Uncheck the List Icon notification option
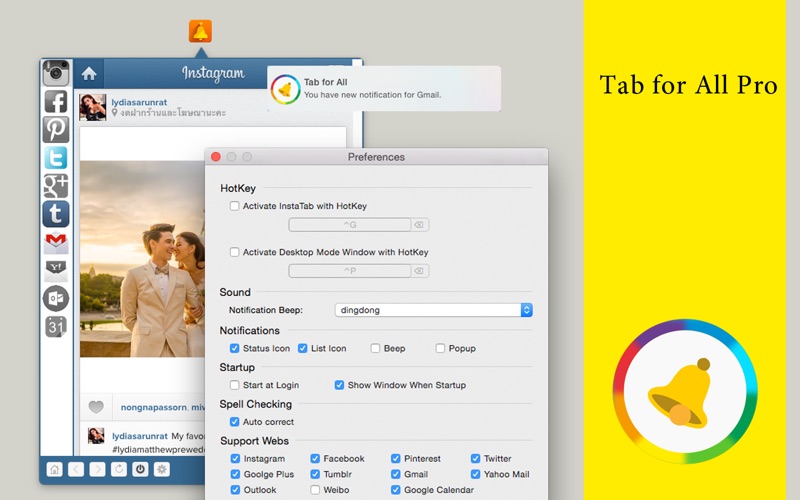This screenshot has height=500, width=800. pyautogui.click(x=303, y=348)
